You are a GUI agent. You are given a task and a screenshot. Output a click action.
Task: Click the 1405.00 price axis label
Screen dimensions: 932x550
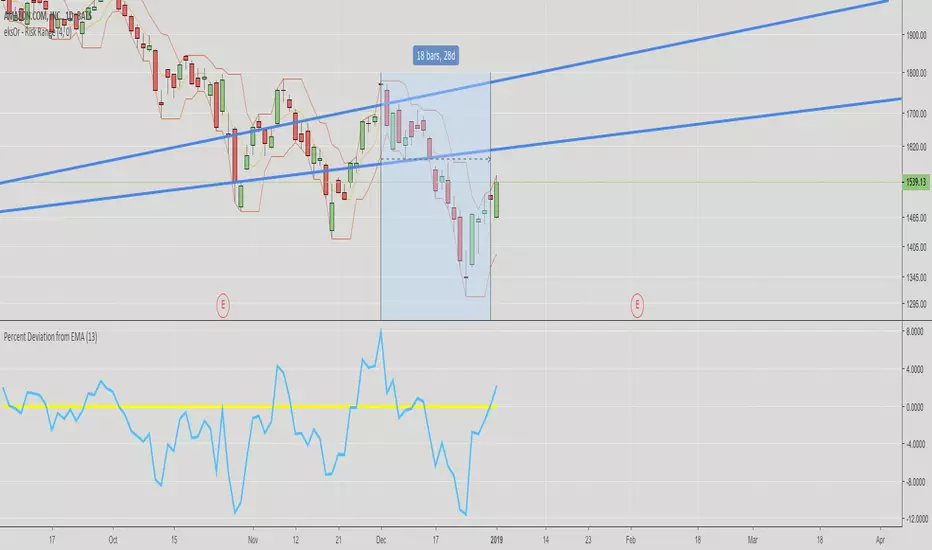pyautogui.click(x=916, y=247)
